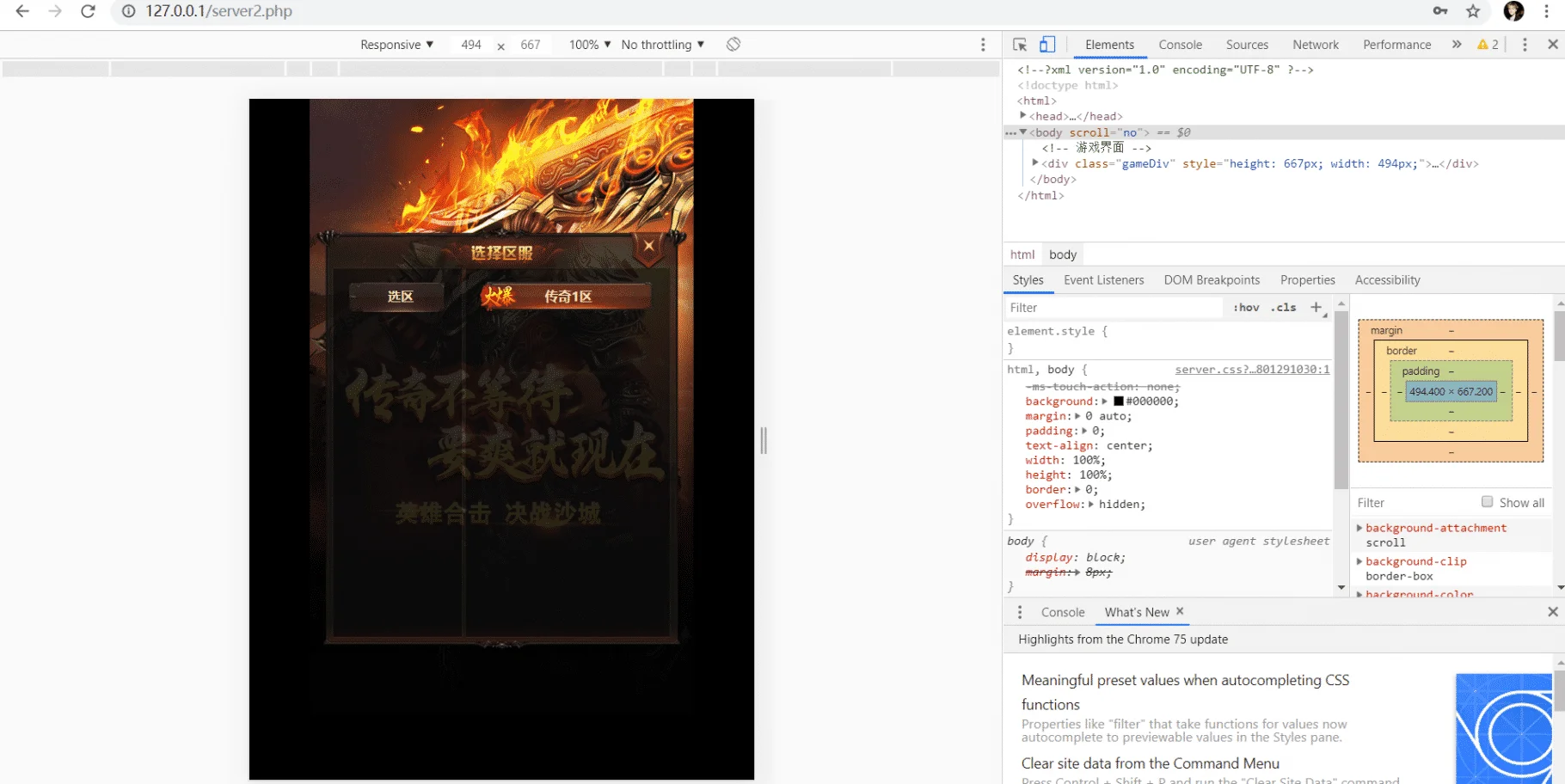The height and width of the screenshot is (784, 1565).
Task: Go forward to the next page
Action: click(x=55, y=11)
